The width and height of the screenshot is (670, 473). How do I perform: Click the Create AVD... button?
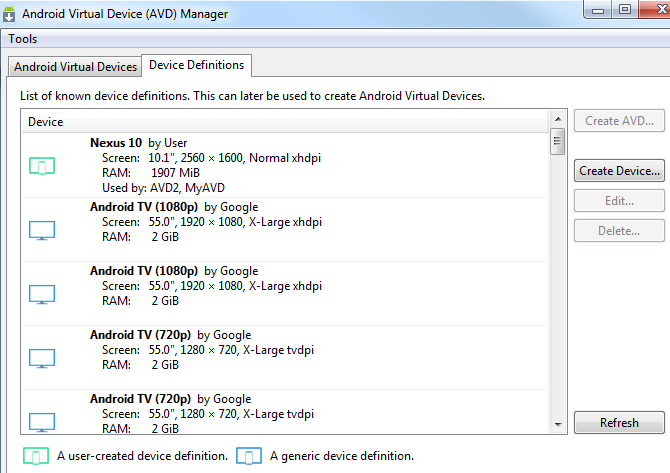point(619,121)
